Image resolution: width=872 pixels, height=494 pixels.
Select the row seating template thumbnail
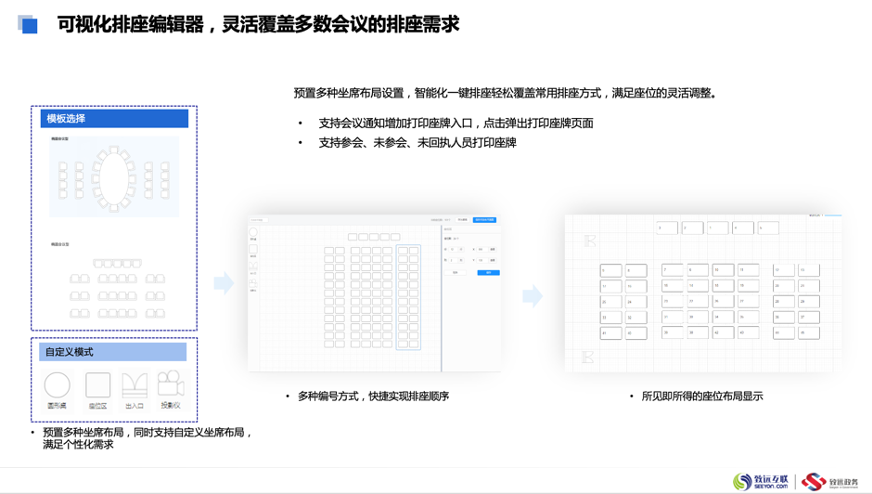tap(114, 285)
